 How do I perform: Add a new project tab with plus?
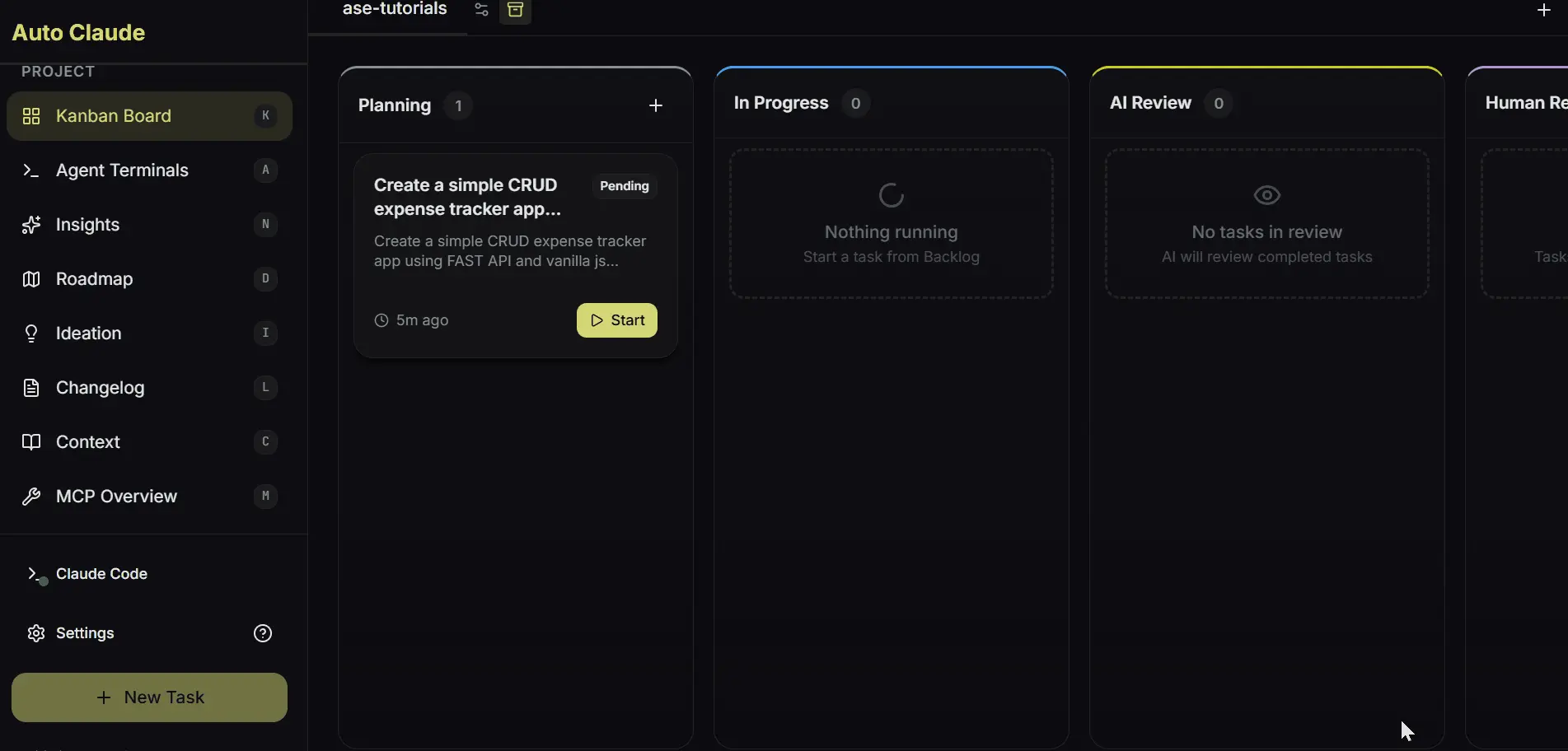1543,10
